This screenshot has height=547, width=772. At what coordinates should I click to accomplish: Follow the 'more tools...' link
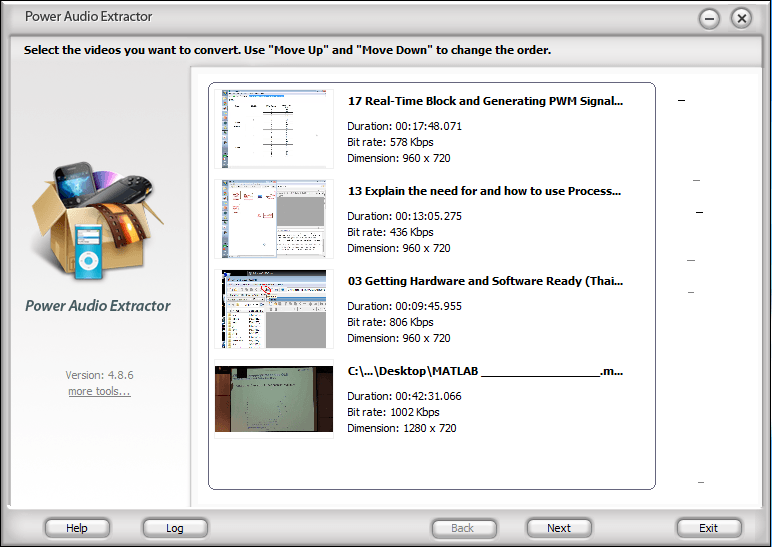(x=99, y=391)
